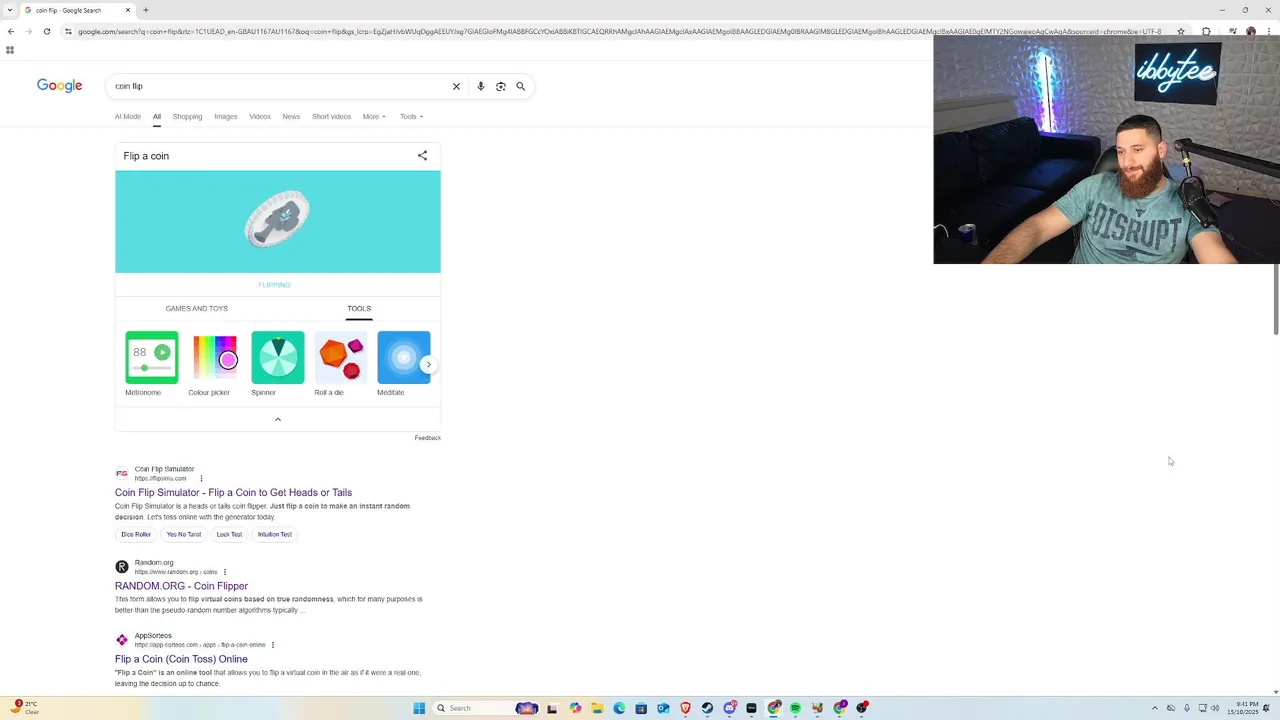Open File Explorer from taskbar
The height and width of the screenshot is (720, 1280).
(597, 708)
